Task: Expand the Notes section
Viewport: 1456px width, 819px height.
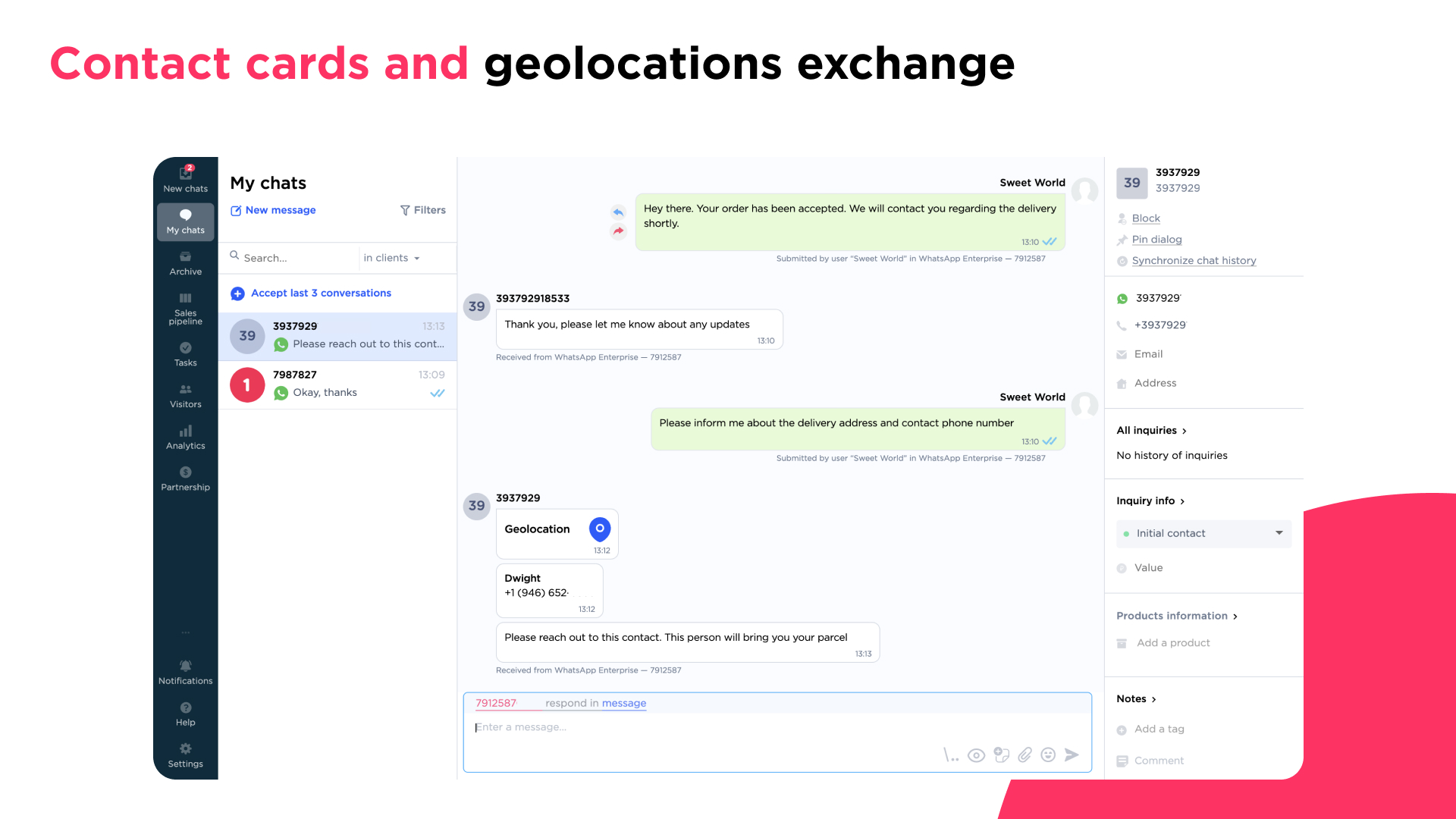Action: click(1136, 698)
